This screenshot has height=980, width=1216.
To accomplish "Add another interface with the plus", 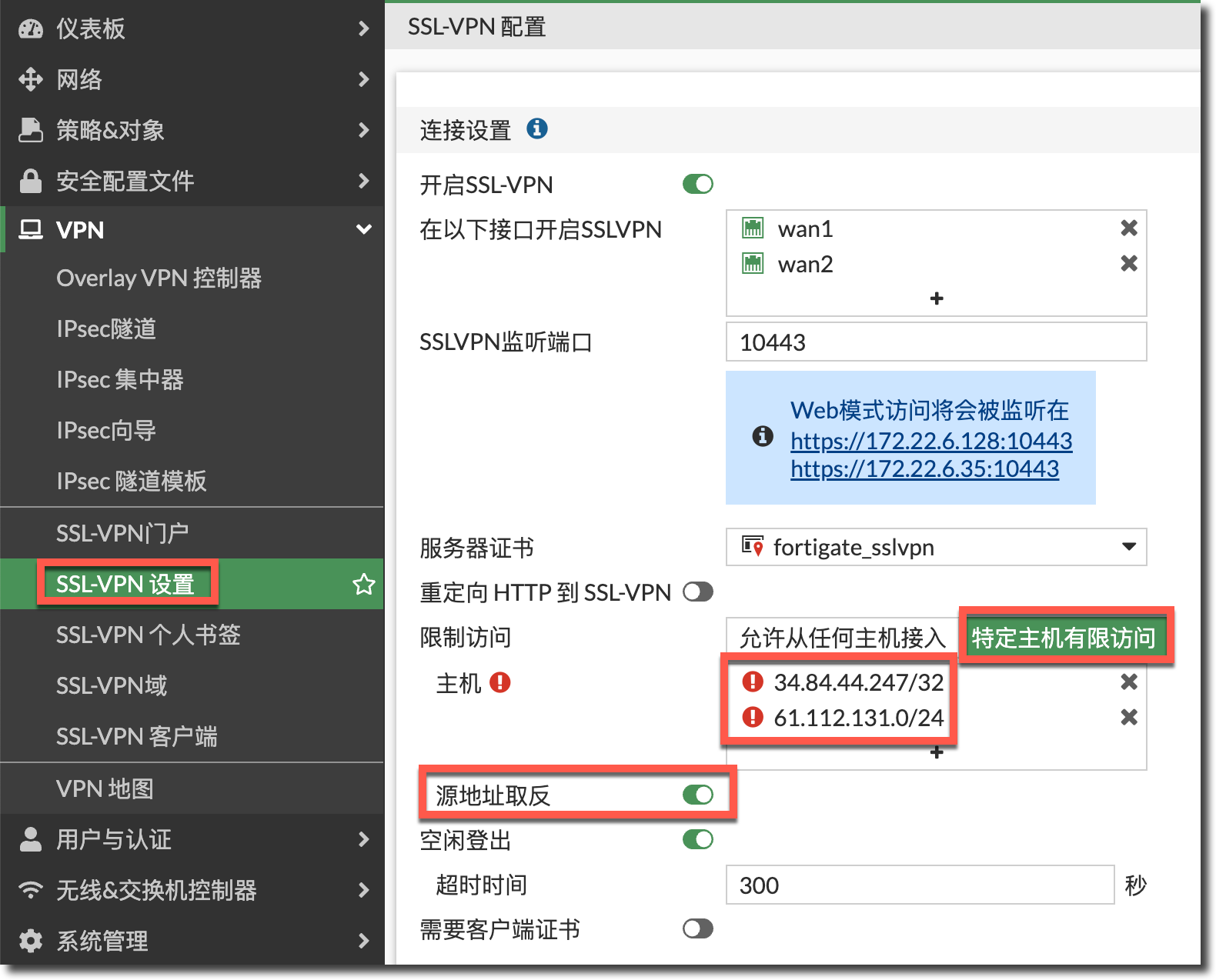I will (937, 298).
